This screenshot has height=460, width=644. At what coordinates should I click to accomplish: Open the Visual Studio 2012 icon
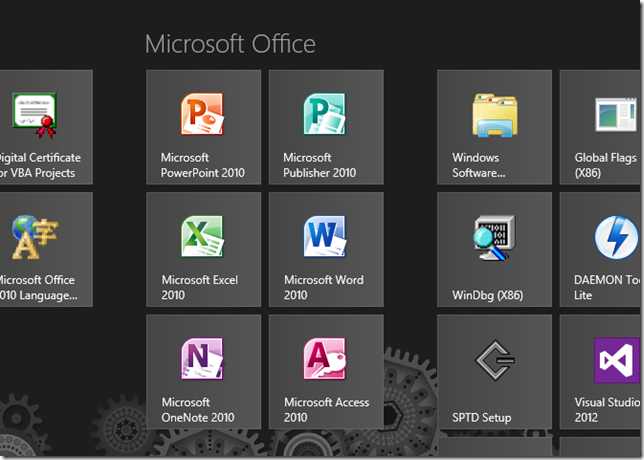click(x=617, y=360)
